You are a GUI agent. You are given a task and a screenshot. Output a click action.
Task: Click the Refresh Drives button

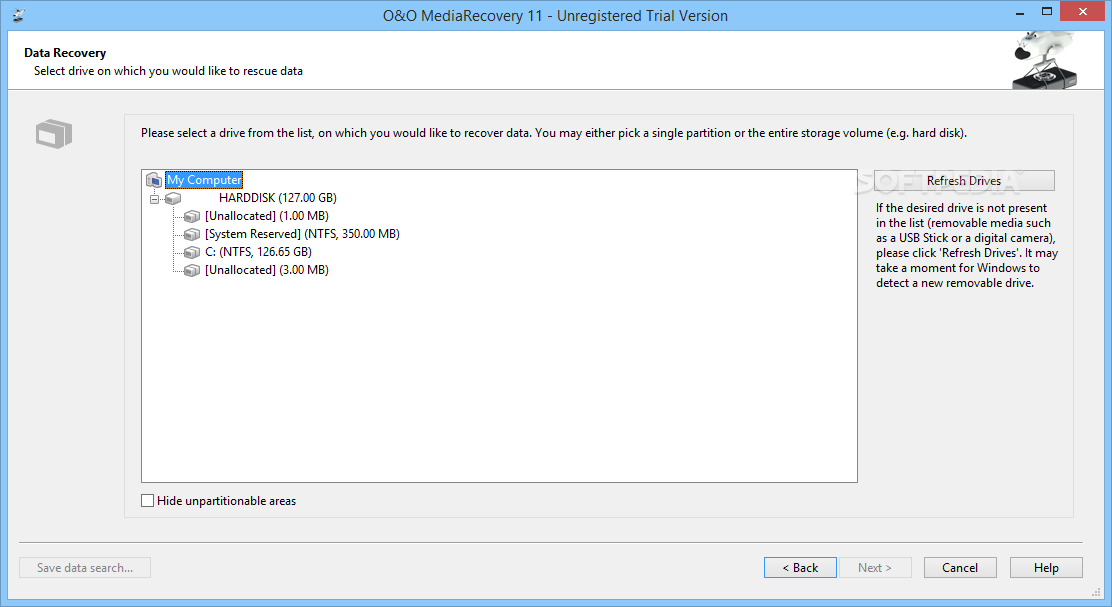[964, 181]
